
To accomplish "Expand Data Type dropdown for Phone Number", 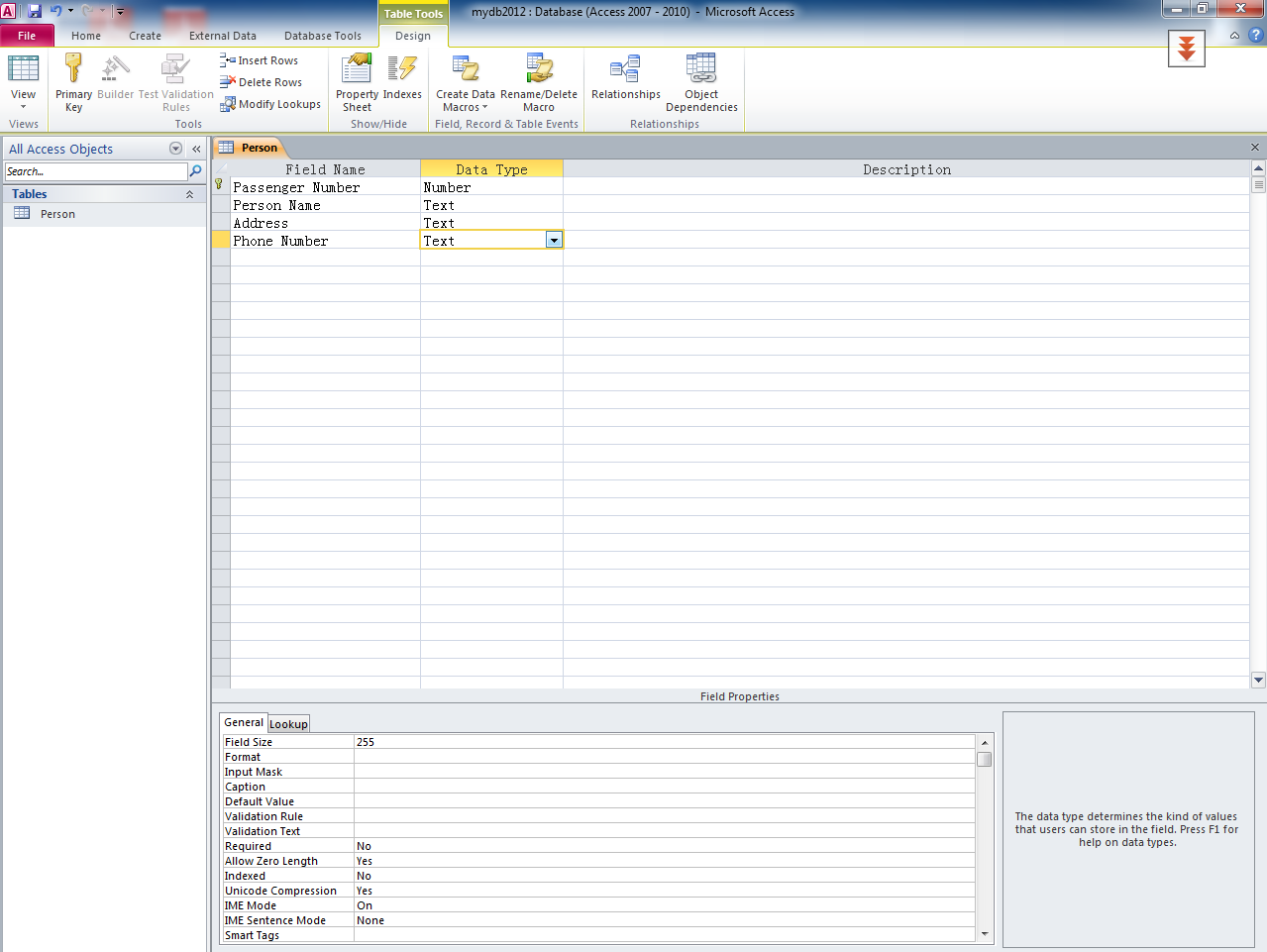I will (554, 241).
